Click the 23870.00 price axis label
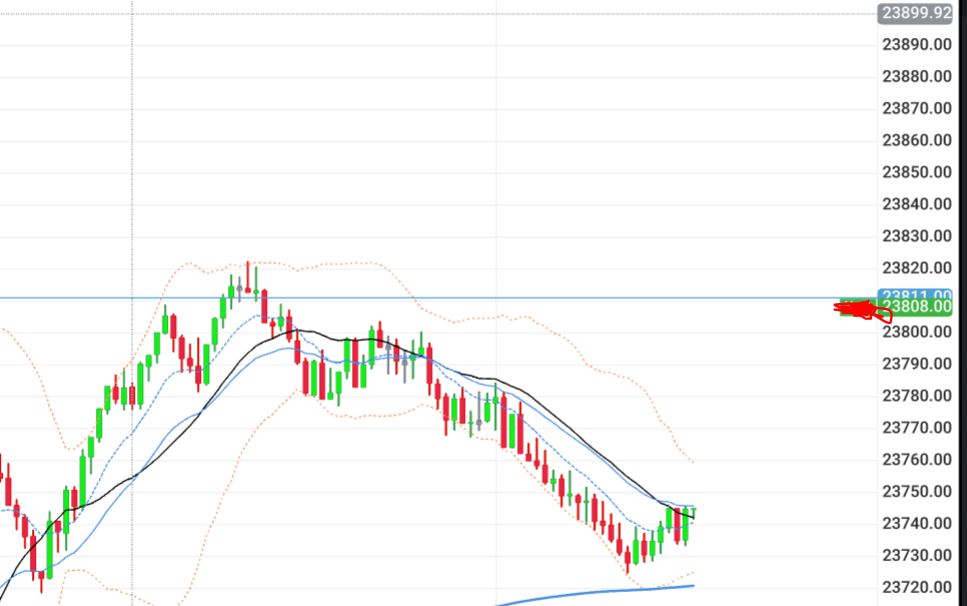This screenshot has height=606, width=967. pyautogui.click(x=915, y=108)
